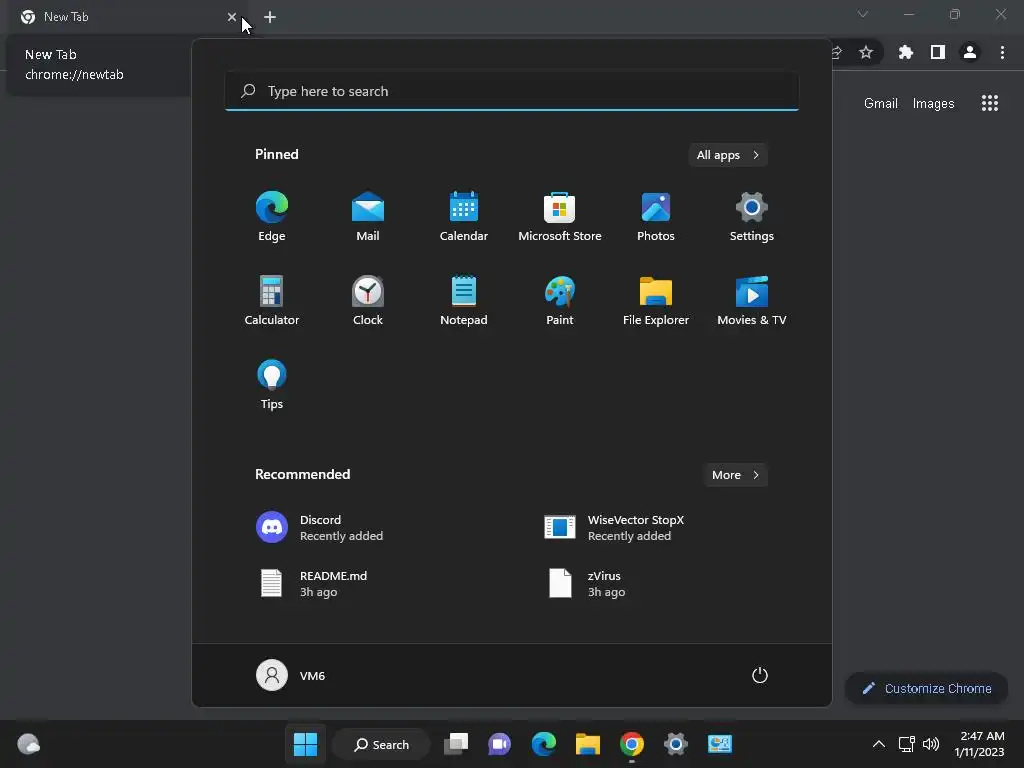Open Settings gear on the taskbar
Viewport: 1024px width, 768px height.
click(676, 744)
